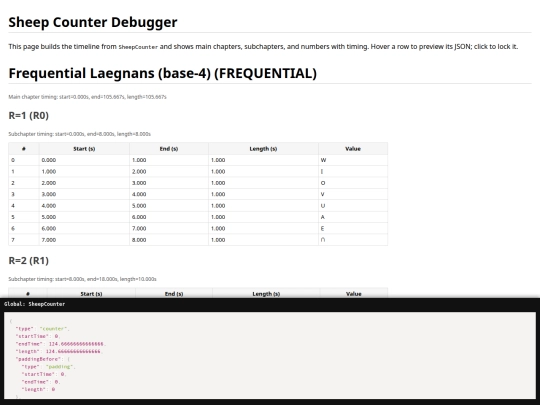540x405 pixels.
Task: Click the End cell 4.000 in row 3
Action: click(x=169, y=194)
